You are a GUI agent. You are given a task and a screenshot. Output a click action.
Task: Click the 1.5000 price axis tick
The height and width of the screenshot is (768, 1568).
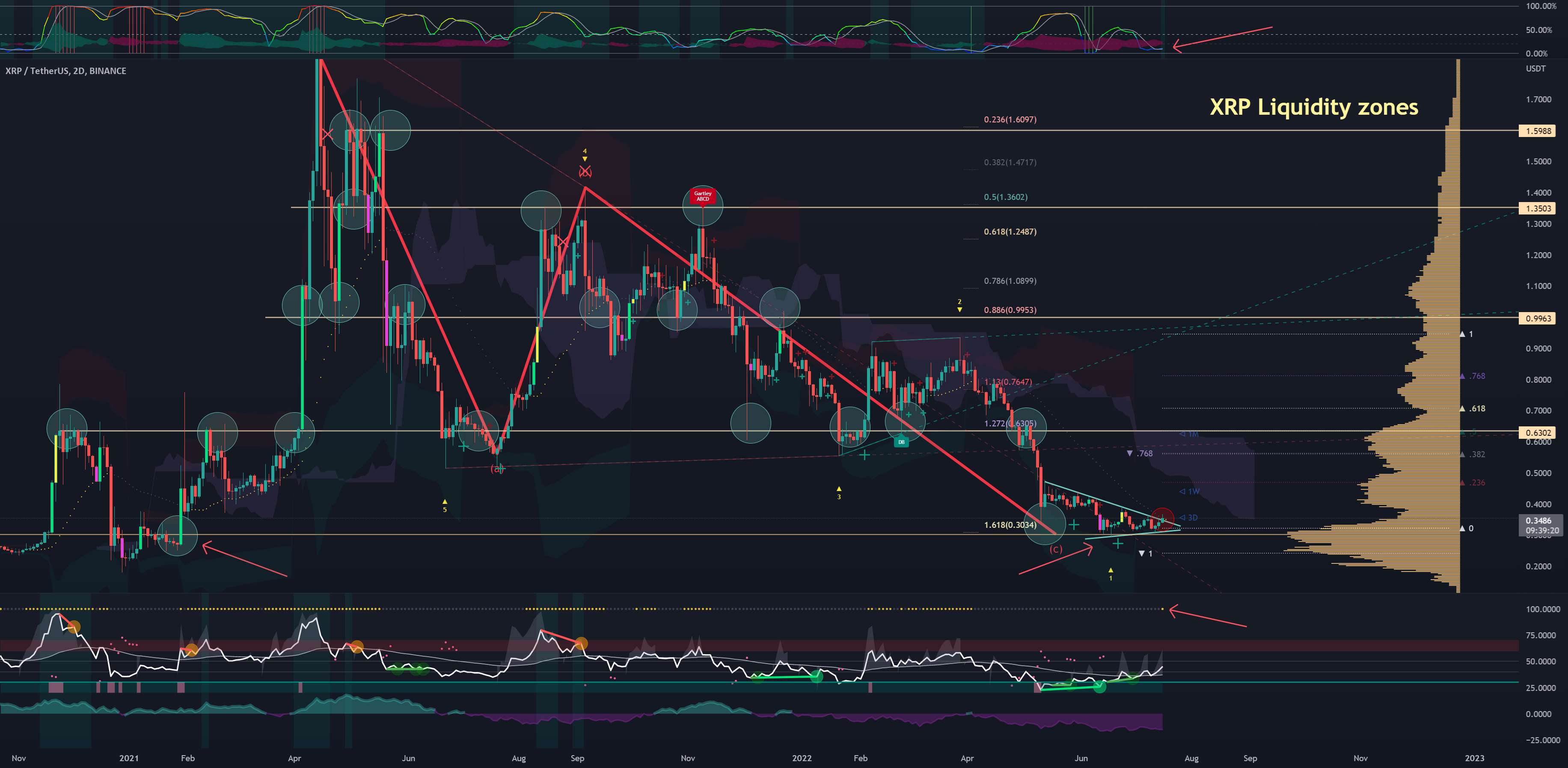(x=1538, y=162)
